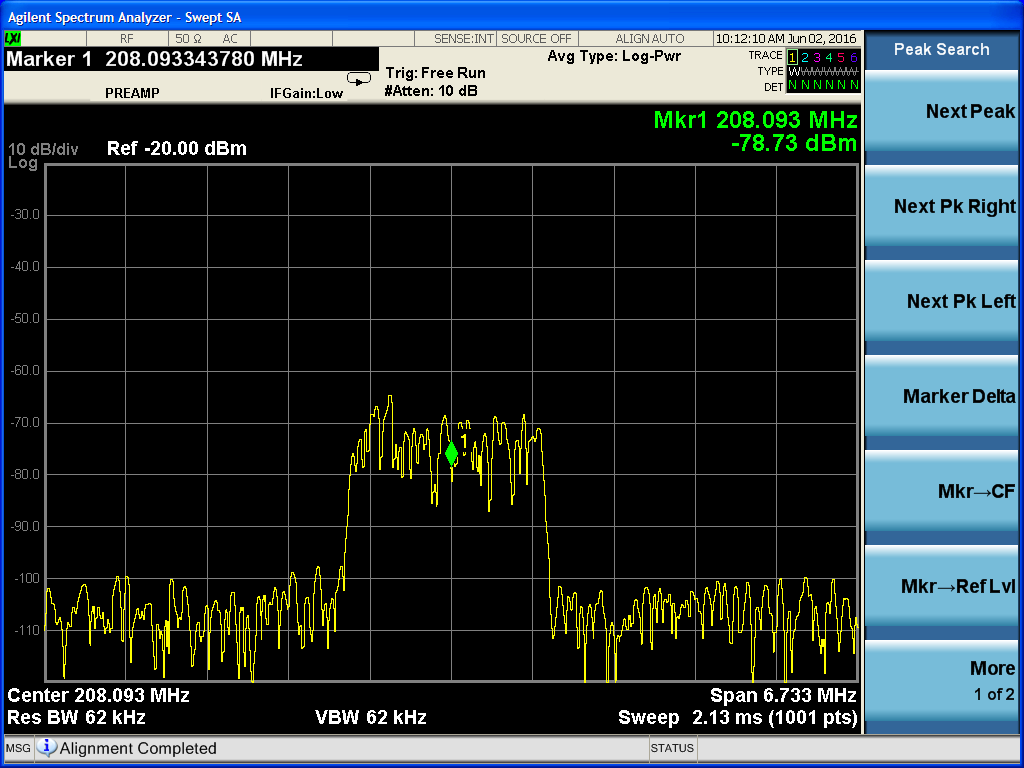1024x768 pixels.
Task: Select trace number 2 indicator
Action: tap(805, 57)
